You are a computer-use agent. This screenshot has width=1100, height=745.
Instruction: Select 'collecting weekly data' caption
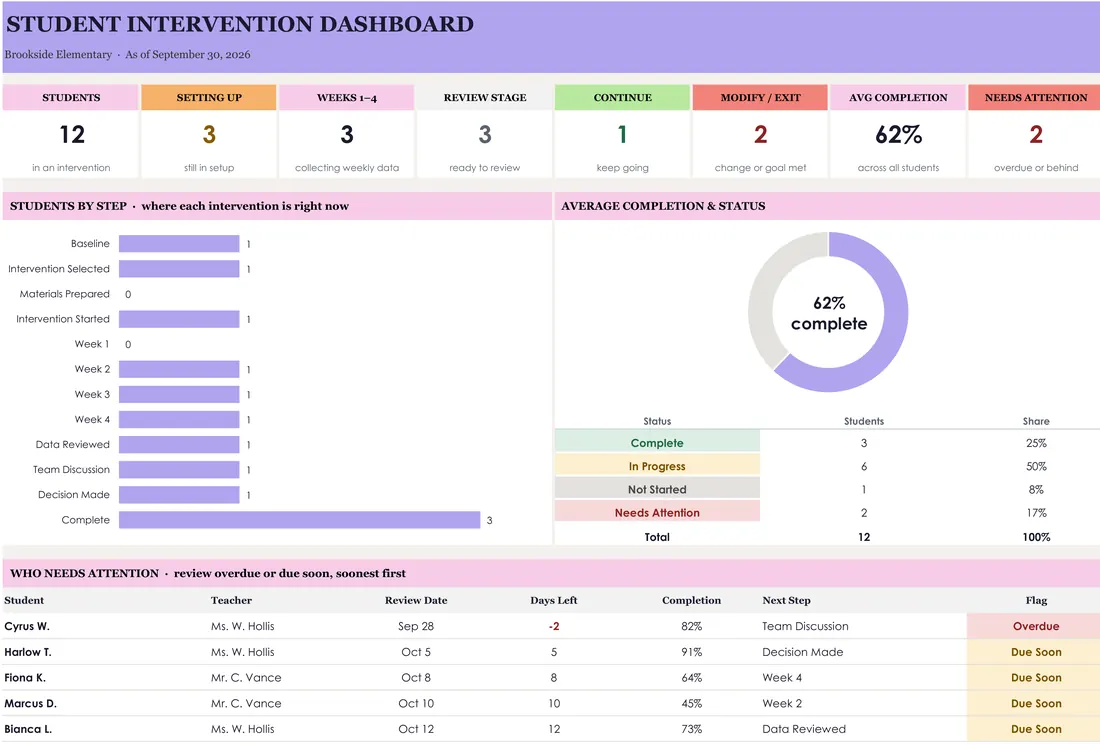click(x=347, y=168)
